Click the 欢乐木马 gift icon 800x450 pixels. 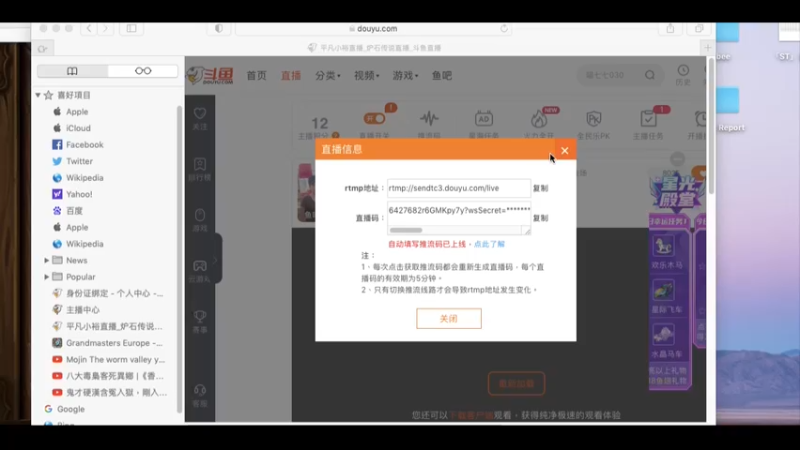pos(663,246)
